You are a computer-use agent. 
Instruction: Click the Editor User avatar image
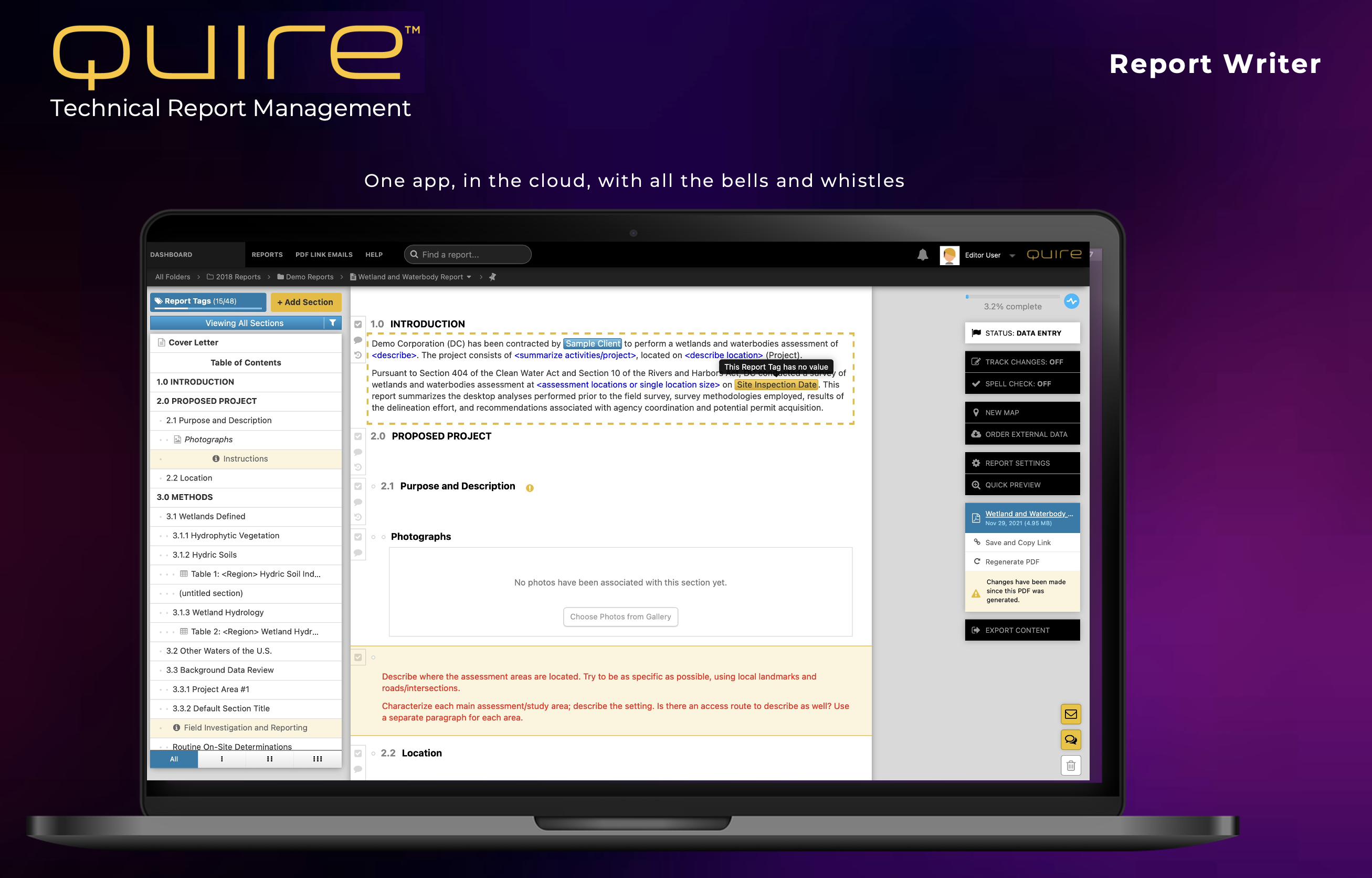tap(949, 255)
